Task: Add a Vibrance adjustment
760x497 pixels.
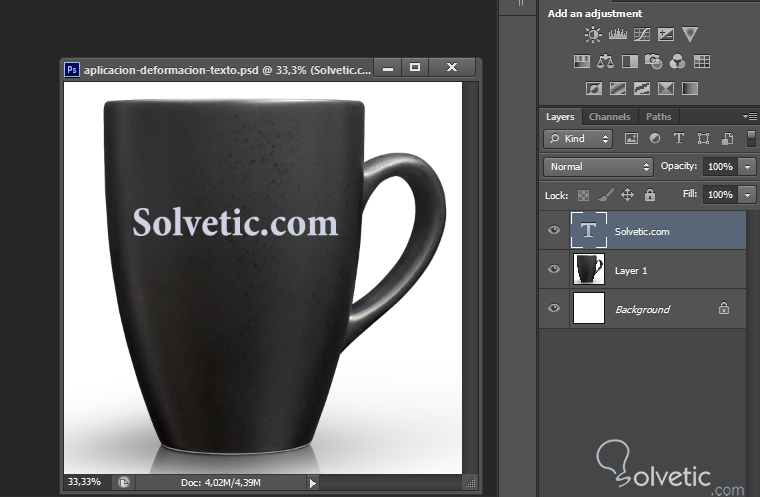Action: pyautogui.click(x=690, y=34)
